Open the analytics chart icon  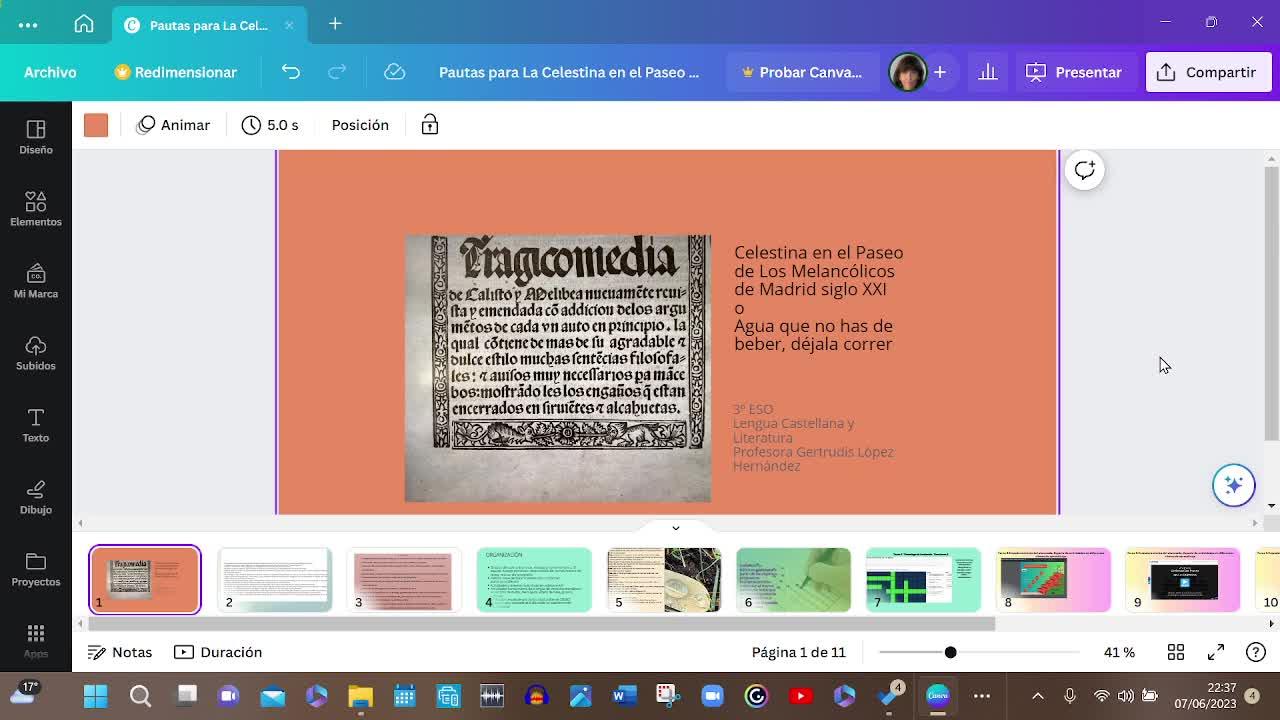pos(988,72)
